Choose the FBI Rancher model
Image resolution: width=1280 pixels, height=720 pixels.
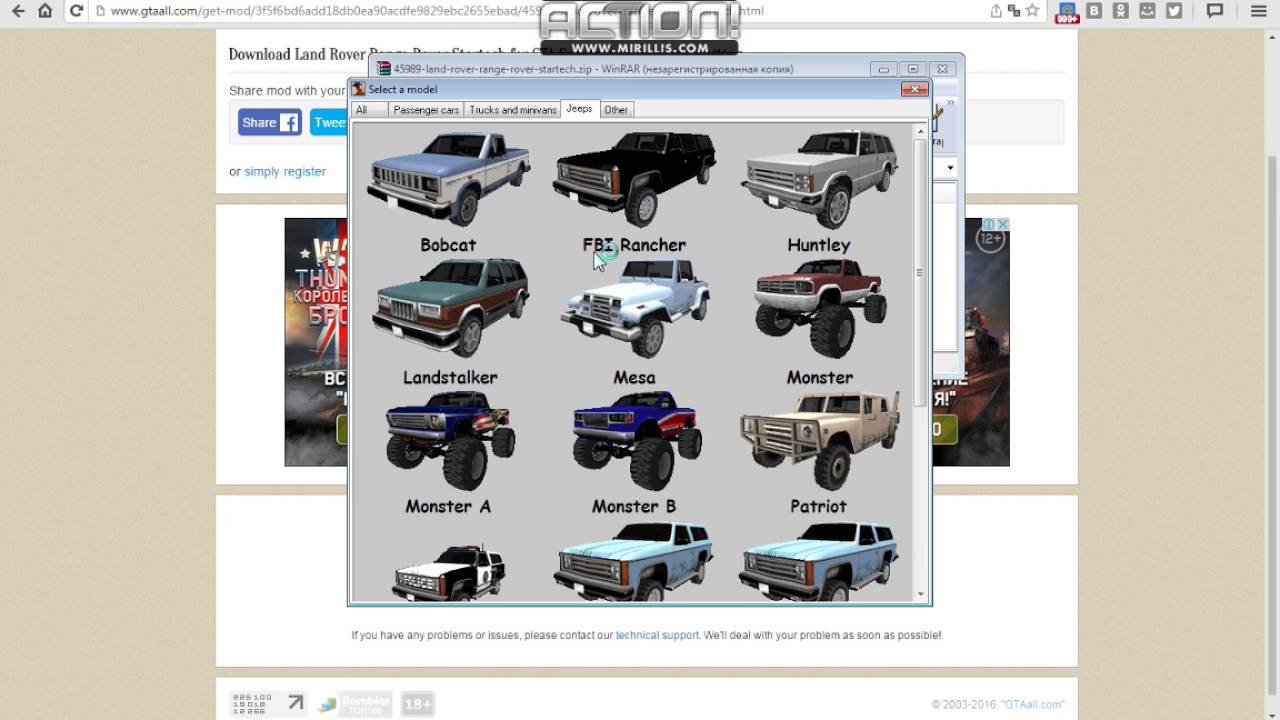coord(634,180)
